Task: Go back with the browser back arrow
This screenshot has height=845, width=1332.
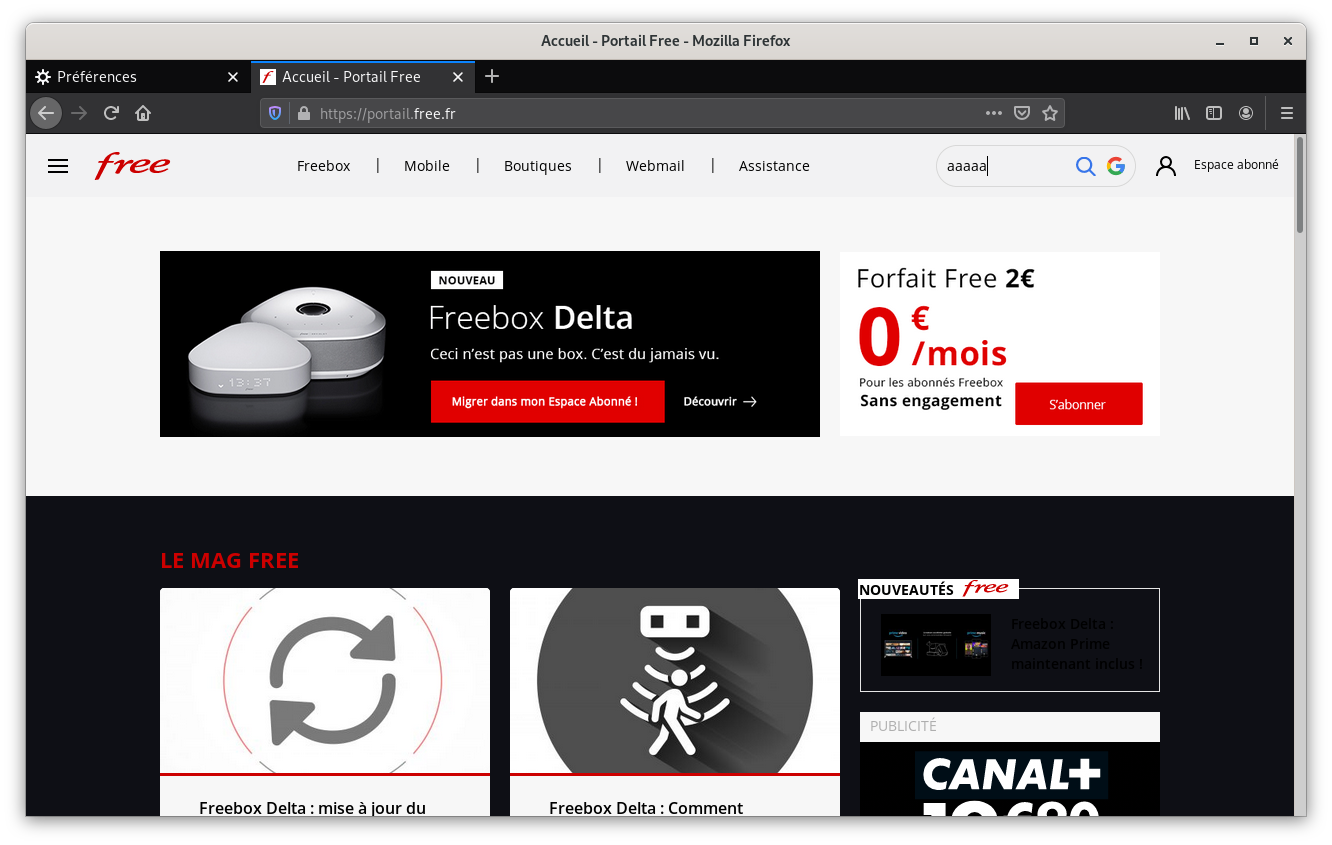Action: (46, 113)
